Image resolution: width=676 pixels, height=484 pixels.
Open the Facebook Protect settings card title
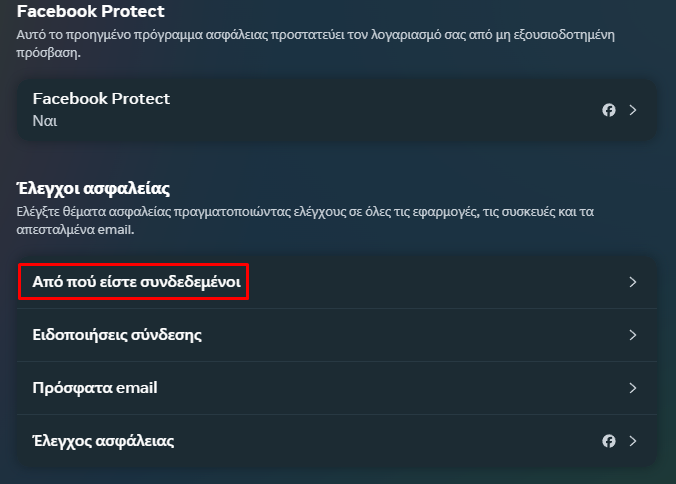coord(101,99)
